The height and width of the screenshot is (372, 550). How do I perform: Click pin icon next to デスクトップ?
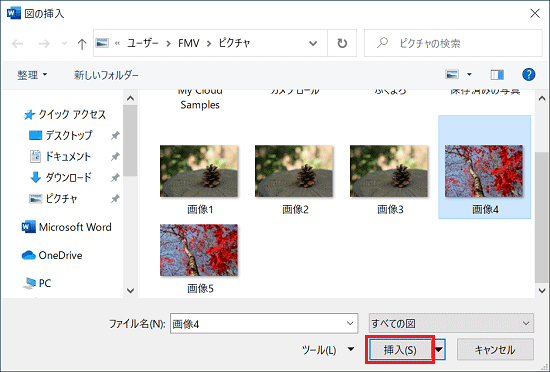pyautogui.click(x=115, y=135)
